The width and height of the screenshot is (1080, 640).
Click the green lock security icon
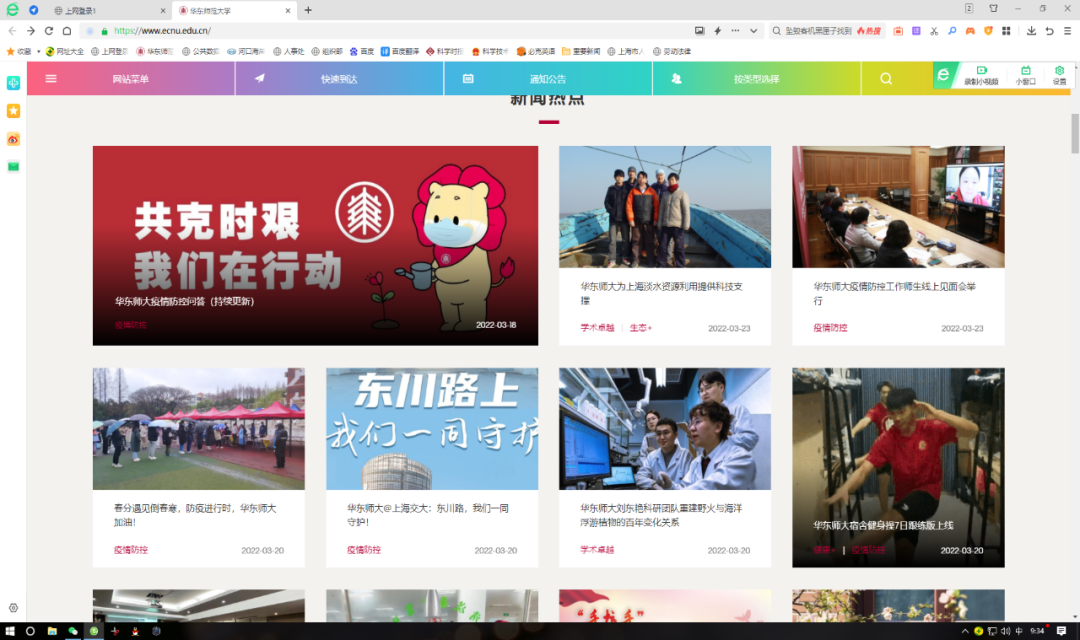click(105, 31)
